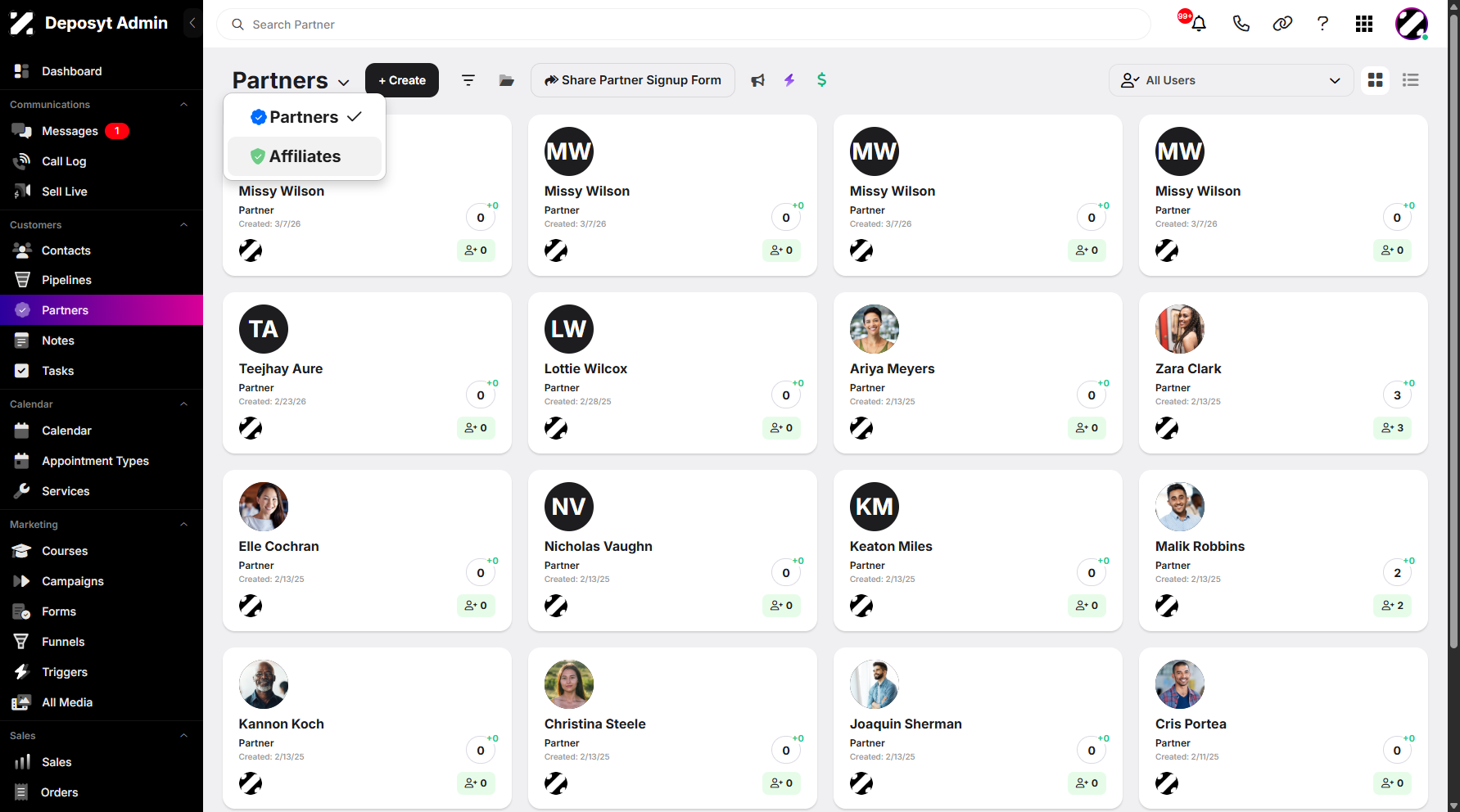
Task: Collapse the sidebar with chevron arrow
Action: coord(192,23)
